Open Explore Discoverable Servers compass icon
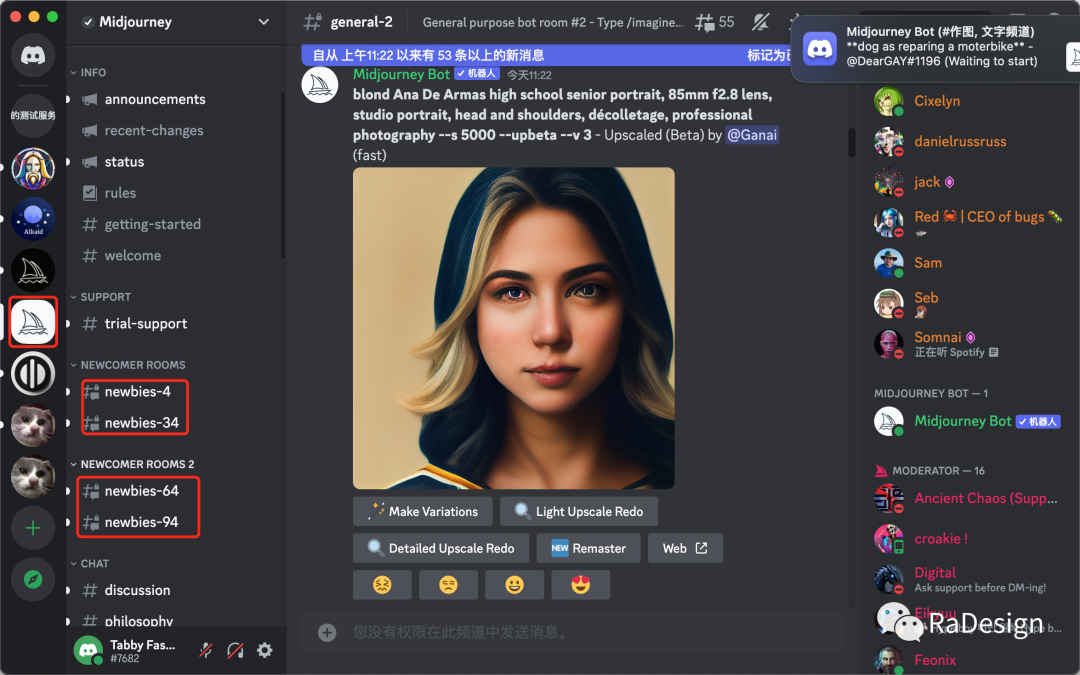The width and height of the screenshot is (1080, 675). [x=32, y=579]
